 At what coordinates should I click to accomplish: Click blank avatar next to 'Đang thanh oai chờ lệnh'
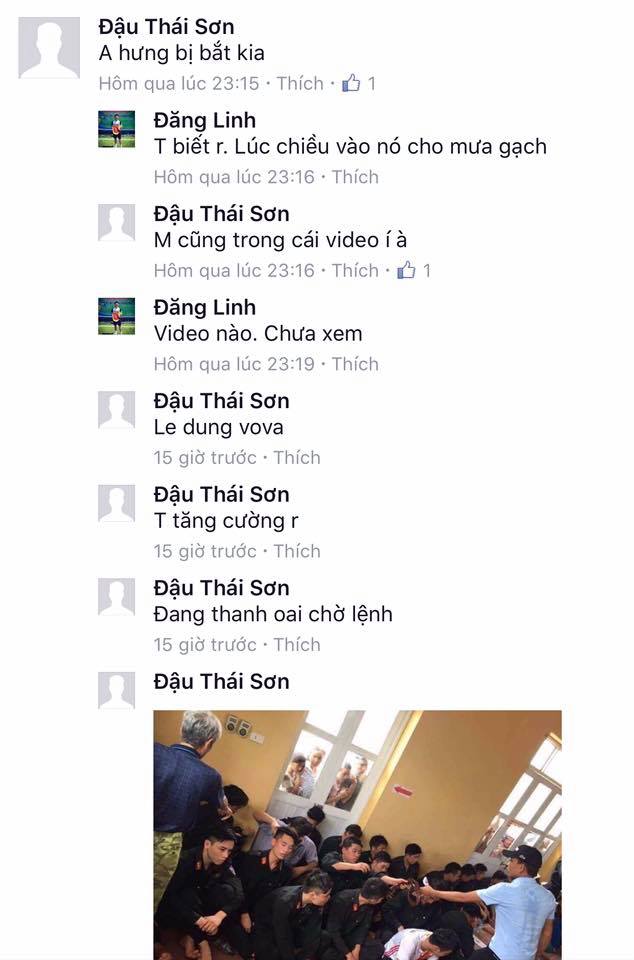point(116,597)
